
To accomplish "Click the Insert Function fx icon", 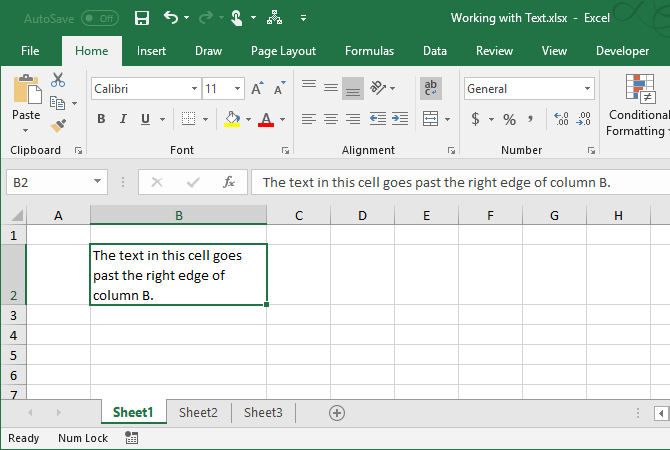I will tap(229, 182).
